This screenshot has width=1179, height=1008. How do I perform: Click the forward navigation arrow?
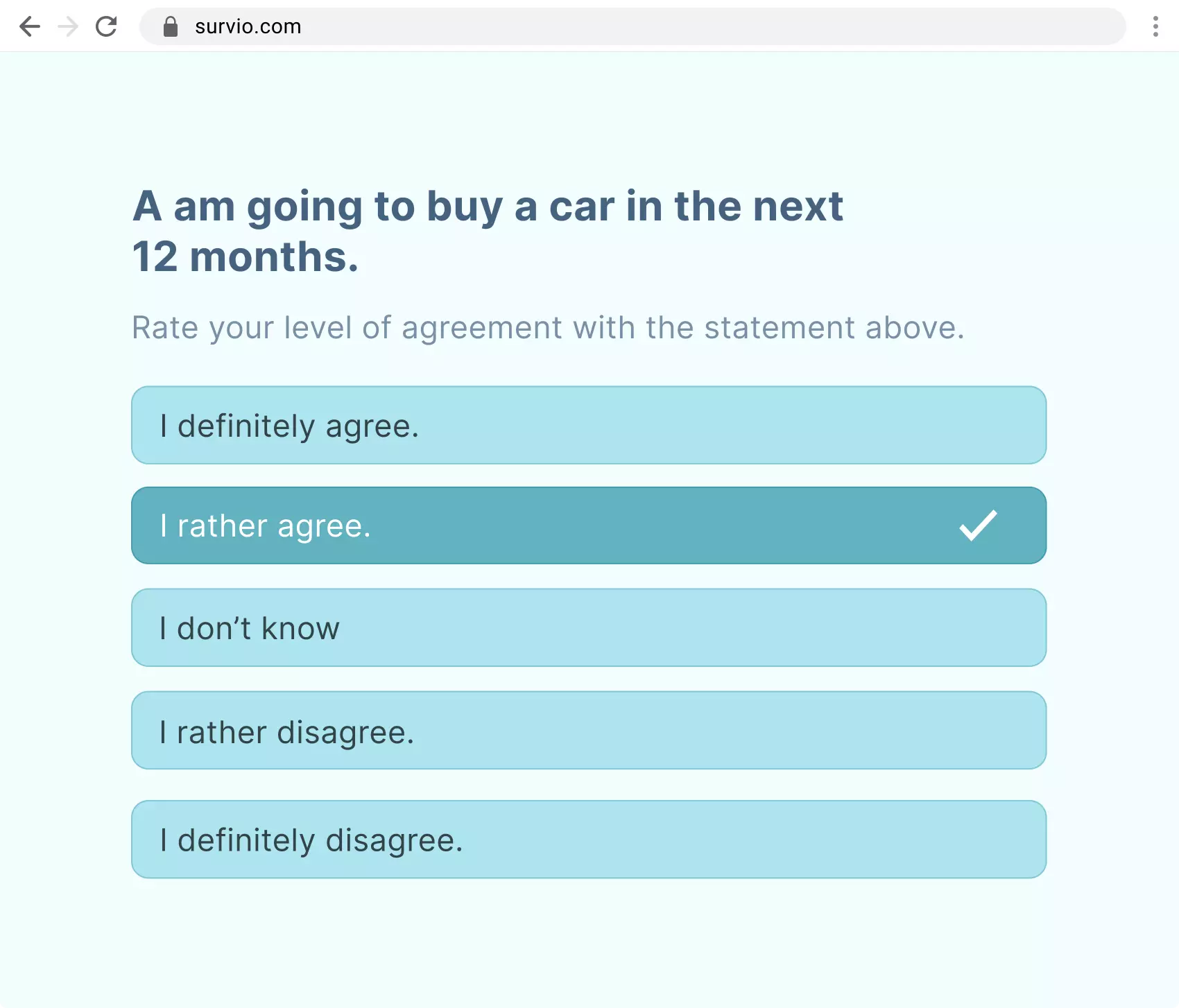click(x=68, y=27)
